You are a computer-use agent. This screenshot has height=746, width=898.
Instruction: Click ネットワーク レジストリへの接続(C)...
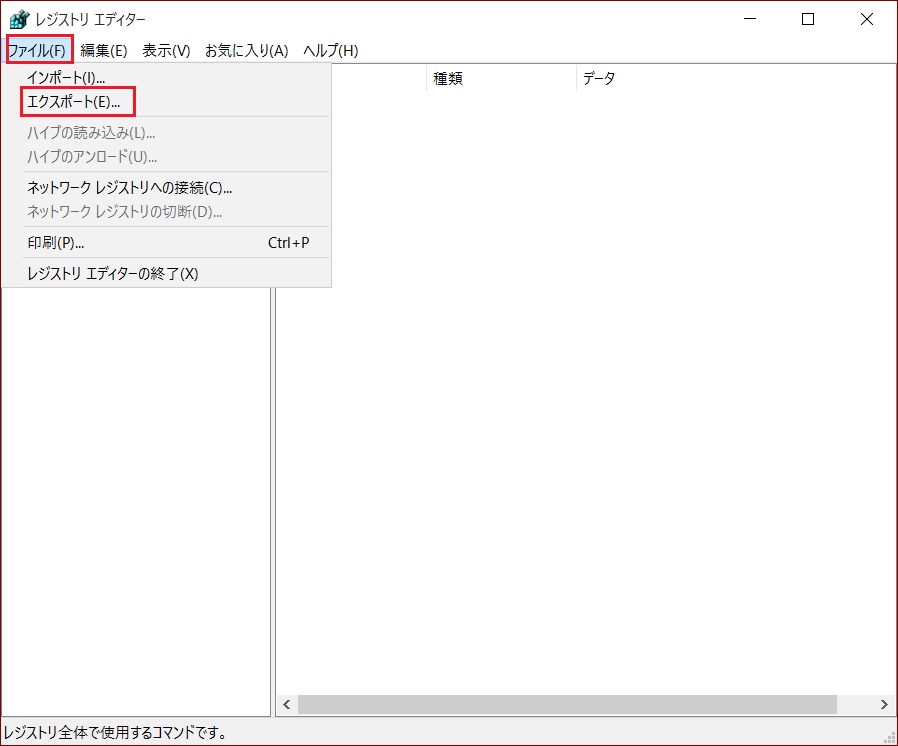pyautogui.click(x=166, y=187)
